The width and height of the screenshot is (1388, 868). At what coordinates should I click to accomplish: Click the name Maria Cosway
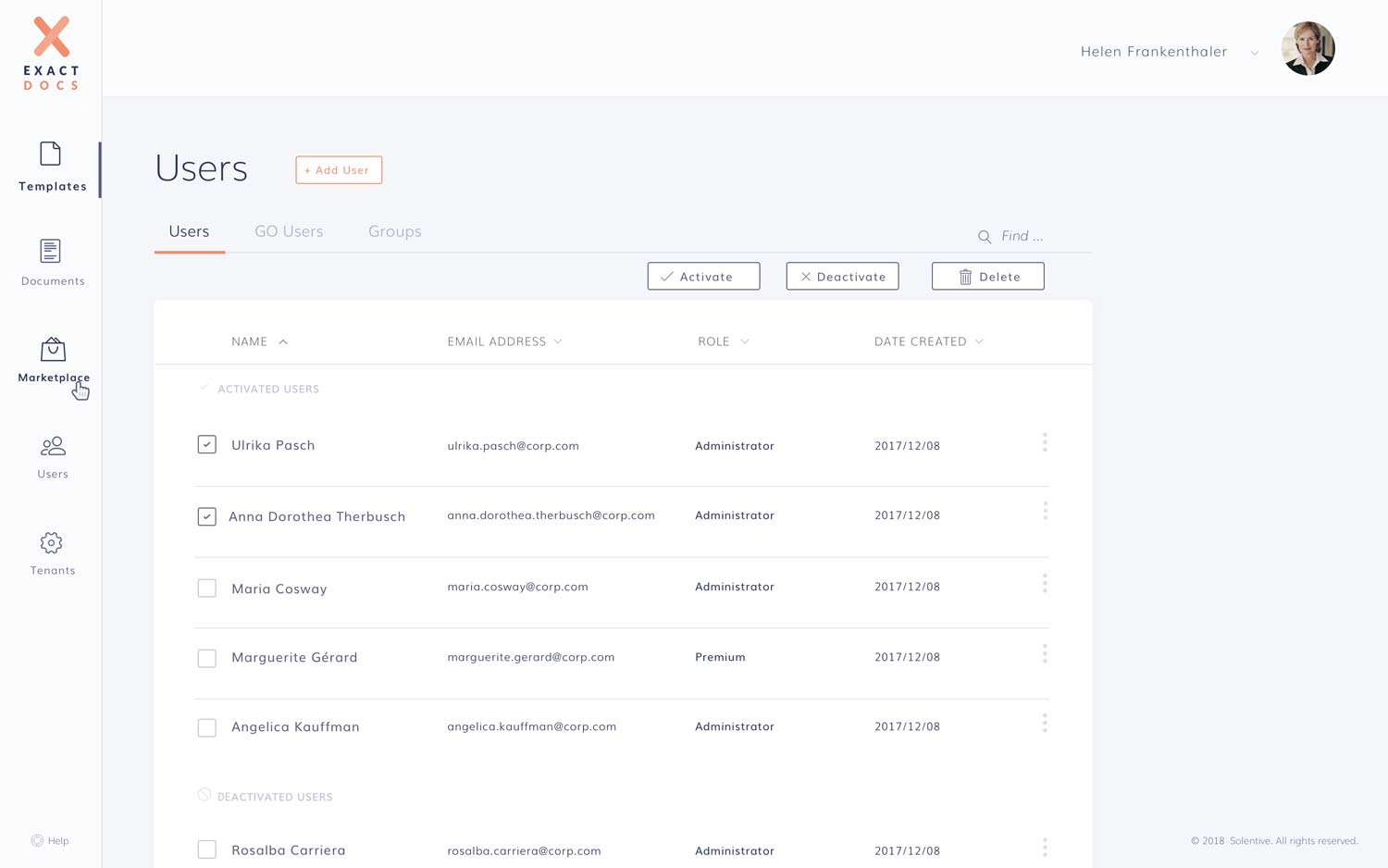pyautogui.click(x=279, y=589)
